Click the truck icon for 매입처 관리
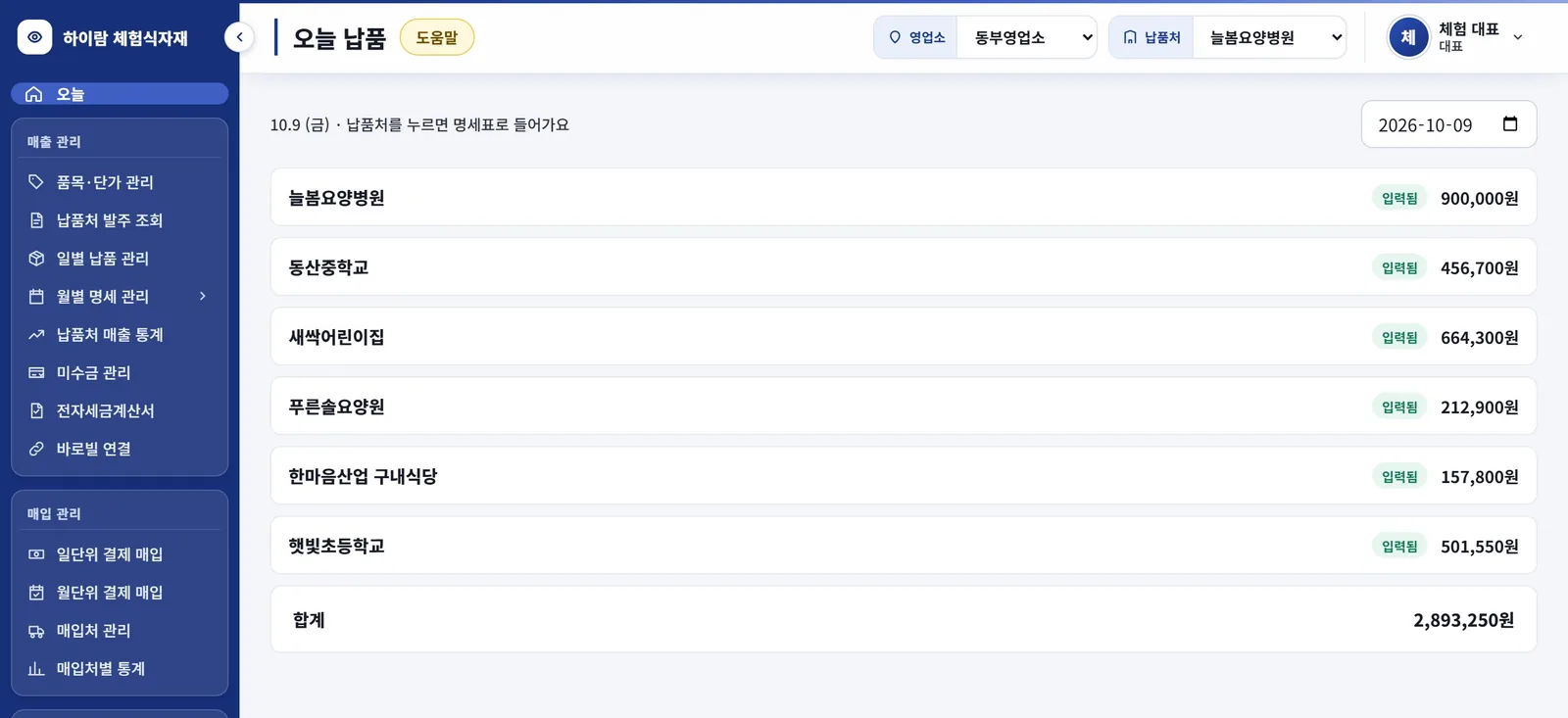The height and width of the screenshot is (718, 1568). point(36,631)
